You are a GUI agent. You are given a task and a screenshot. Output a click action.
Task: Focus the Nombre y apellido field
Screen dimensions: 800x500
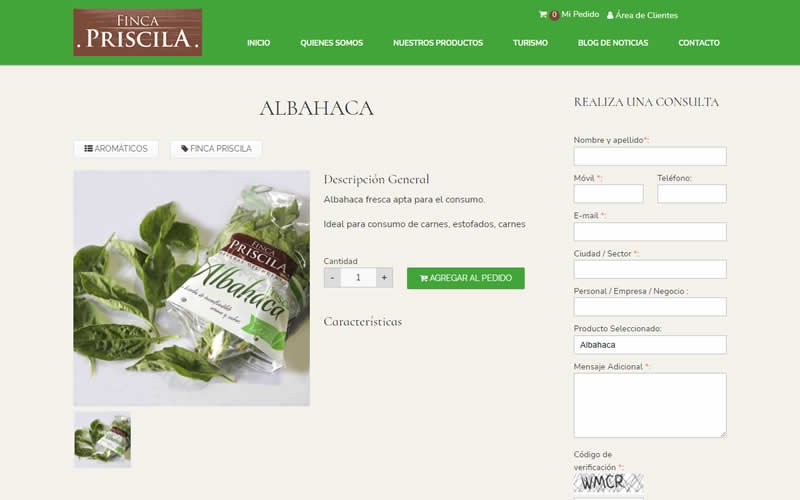coord(650,156)
